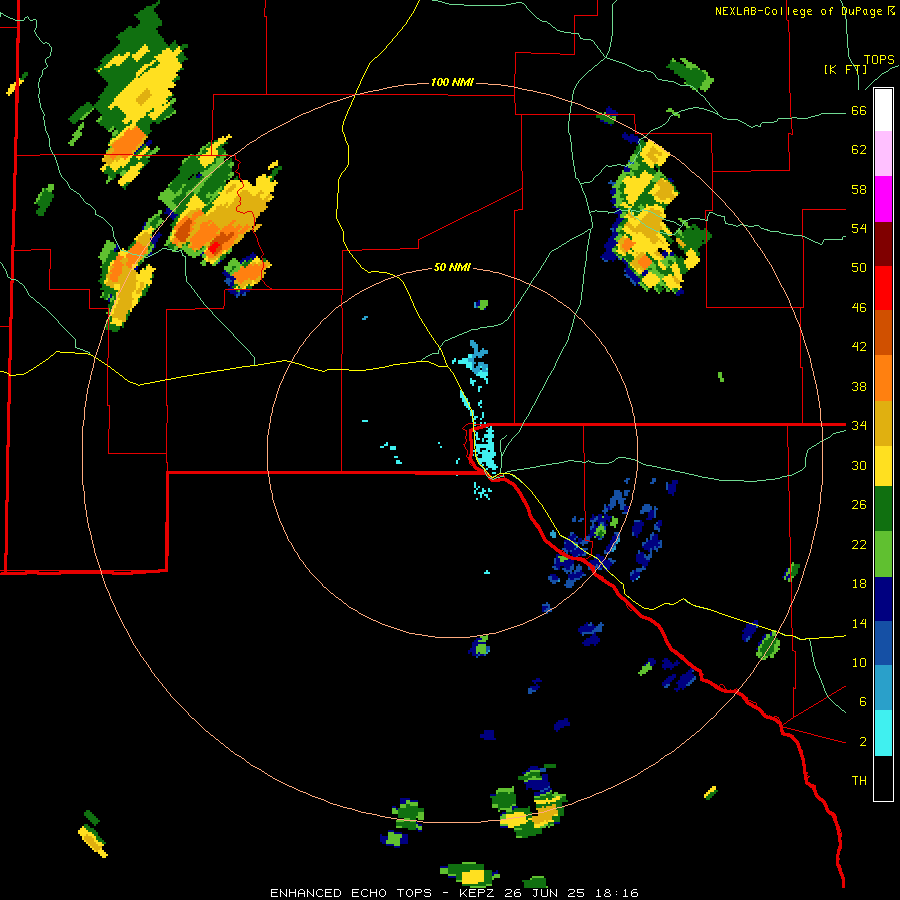Click the legend value 2
The width and height of the screenshot is (900, 900).
[862, 742]
